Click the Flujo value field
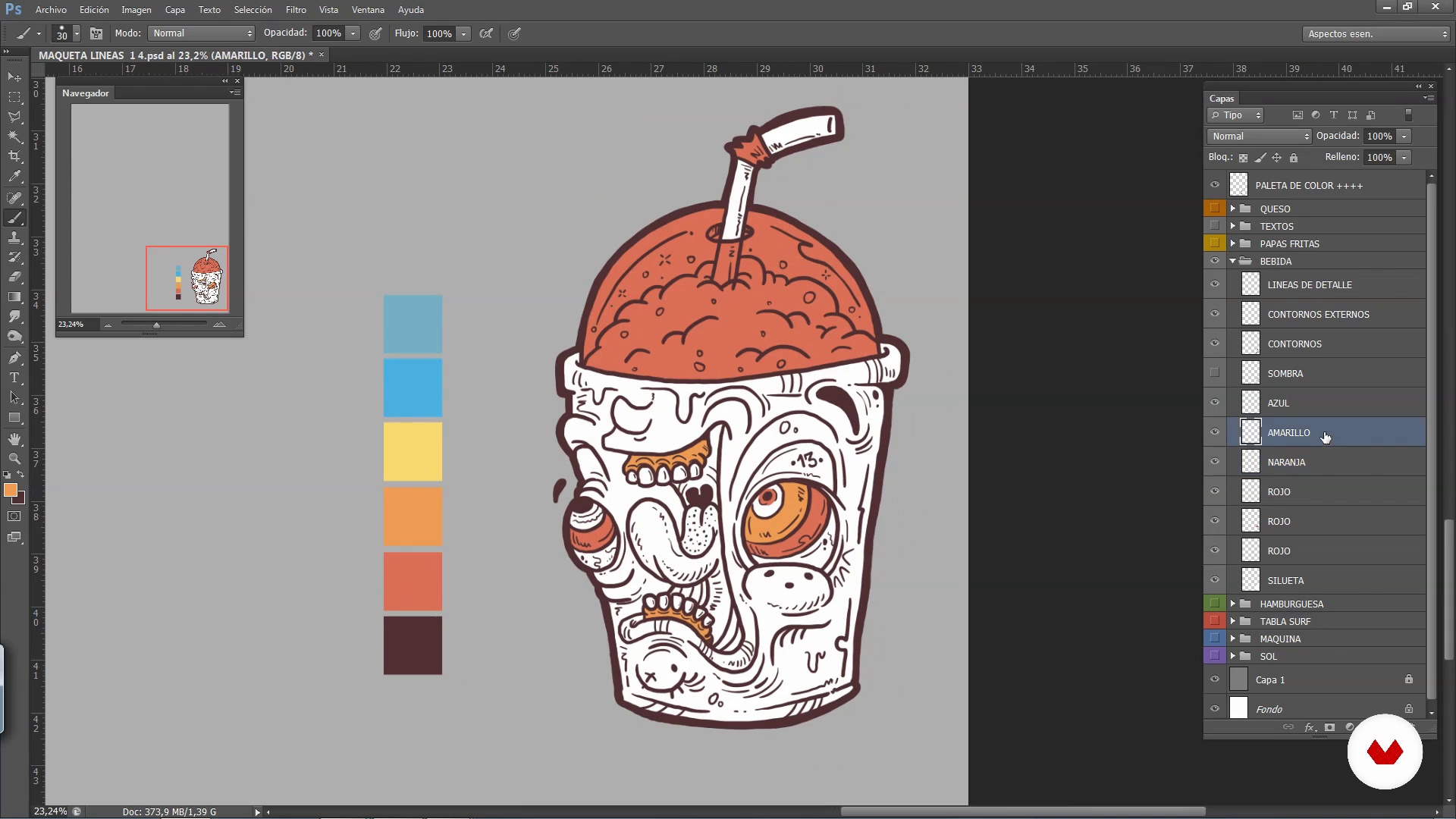Screen dimensions: 1456x819 click(x=440, y=33)
